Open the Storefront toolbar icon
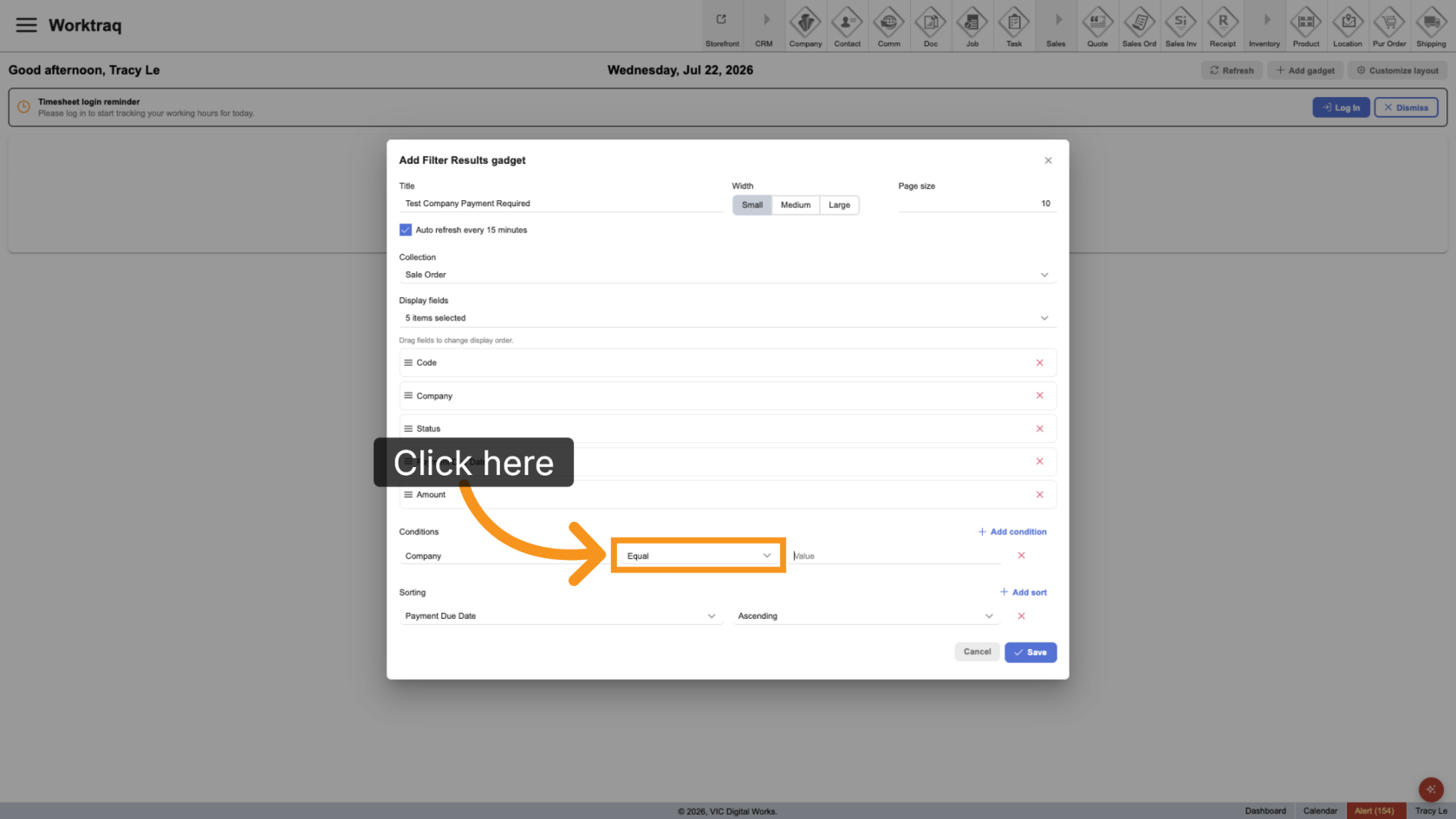This screenshot has height=819, width=1456. click(x=722, y=26)
